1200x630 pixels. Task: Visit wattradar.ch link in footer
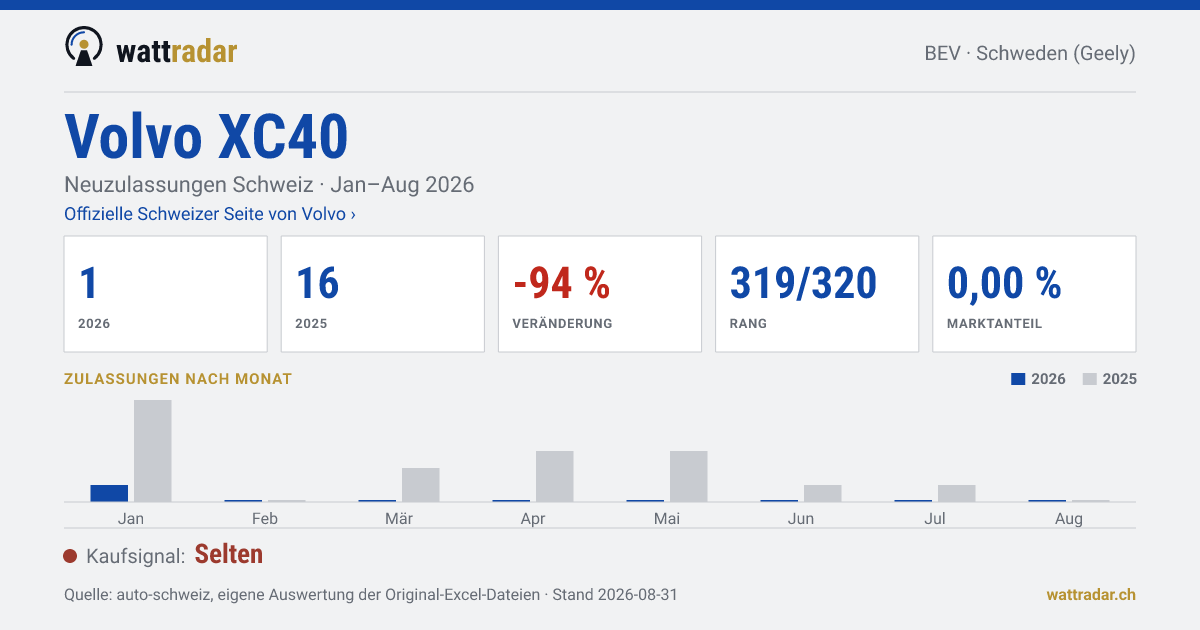tap(1091, 594)
